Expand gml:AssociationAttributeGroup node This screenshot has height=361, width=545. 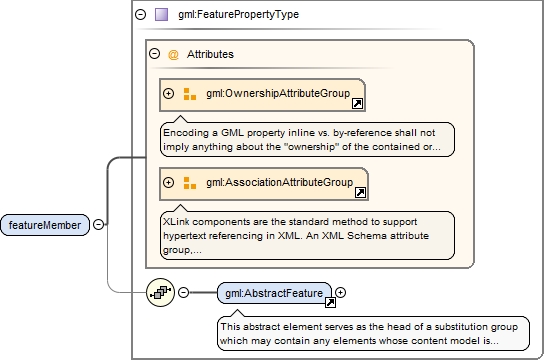point(169,182)
